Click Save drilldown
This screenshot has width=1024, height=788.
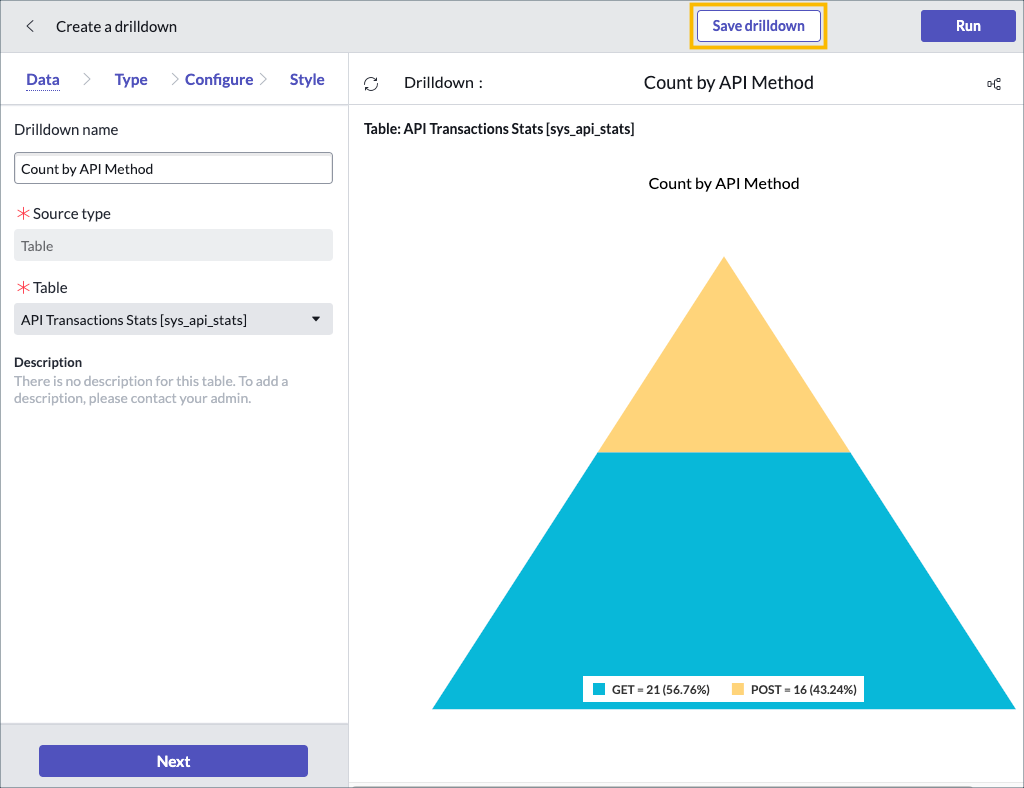point(758,26)
